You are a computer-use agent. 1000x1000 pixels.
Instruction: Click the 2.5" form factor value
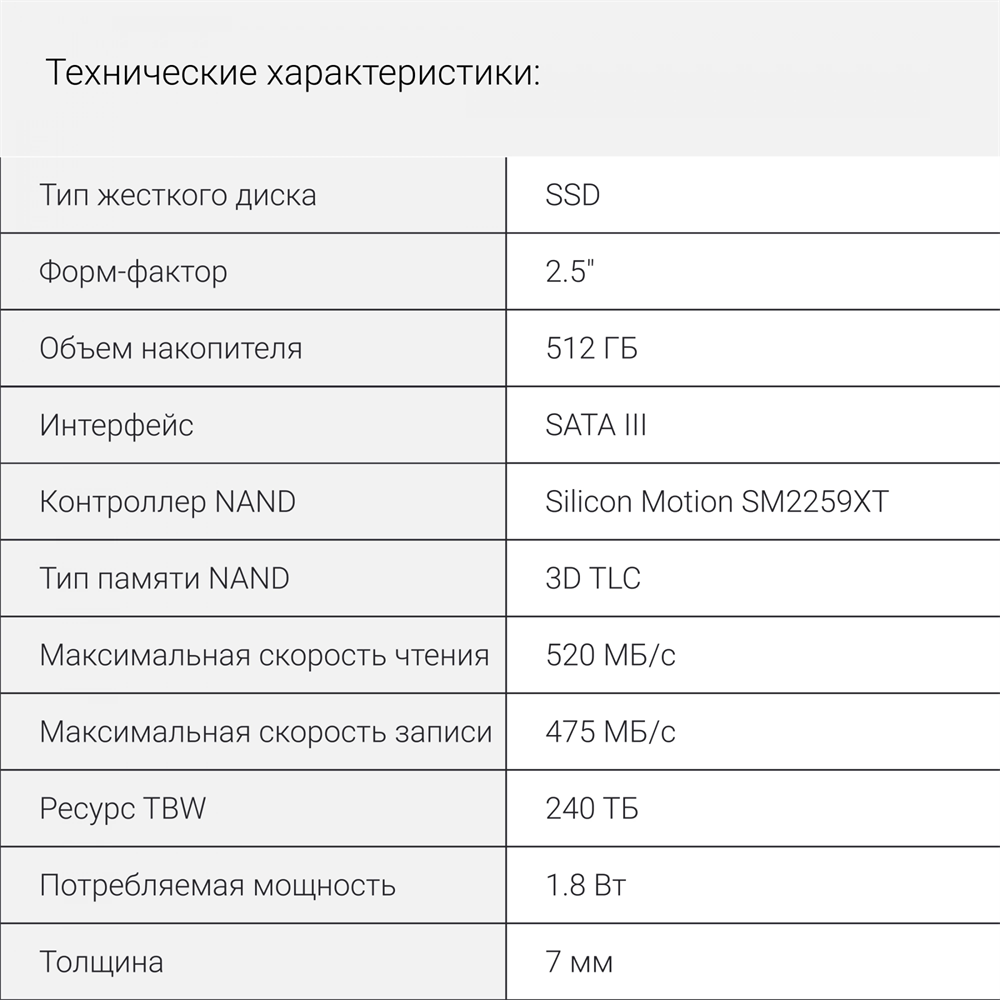570,271
